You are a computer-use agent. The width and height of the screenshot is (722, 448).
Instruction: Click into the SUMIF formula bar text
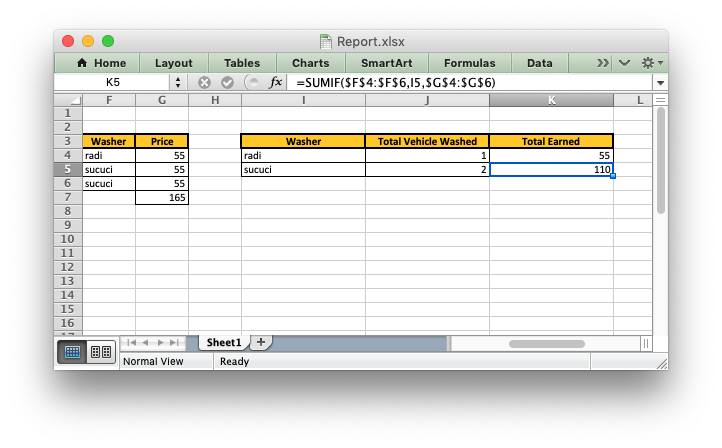point(396,83)
